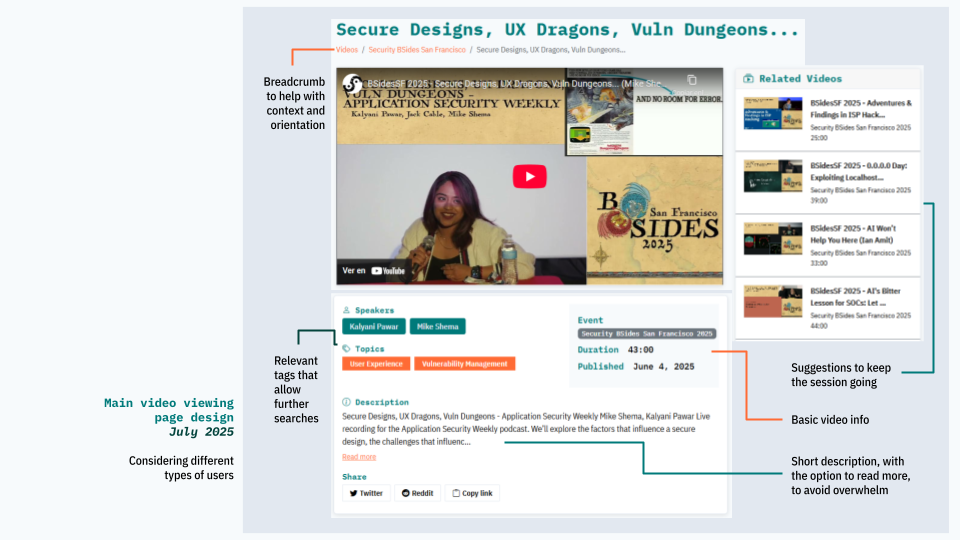Click the Topics tag icon
960x540 pixels.
(x=347, y=348)
